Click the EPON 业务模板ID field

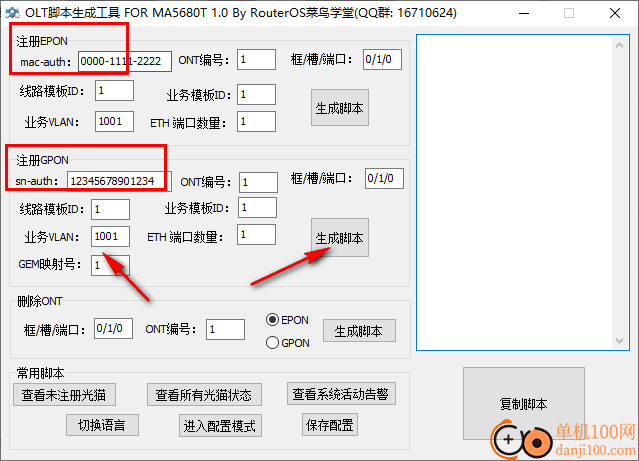click(x=256, y=95)
